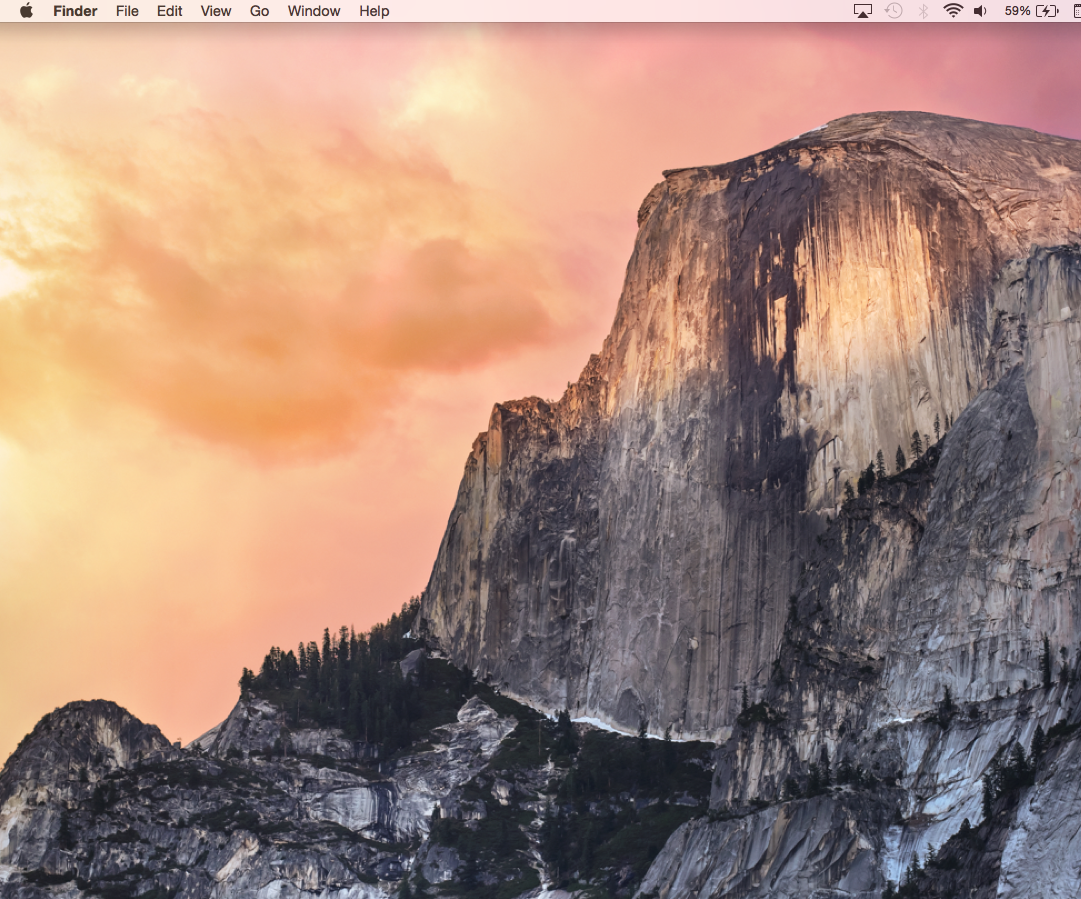Viewport: 1081px width, 899px height.
Task: Click the Time Machine status icon
Action: point(892,11)
